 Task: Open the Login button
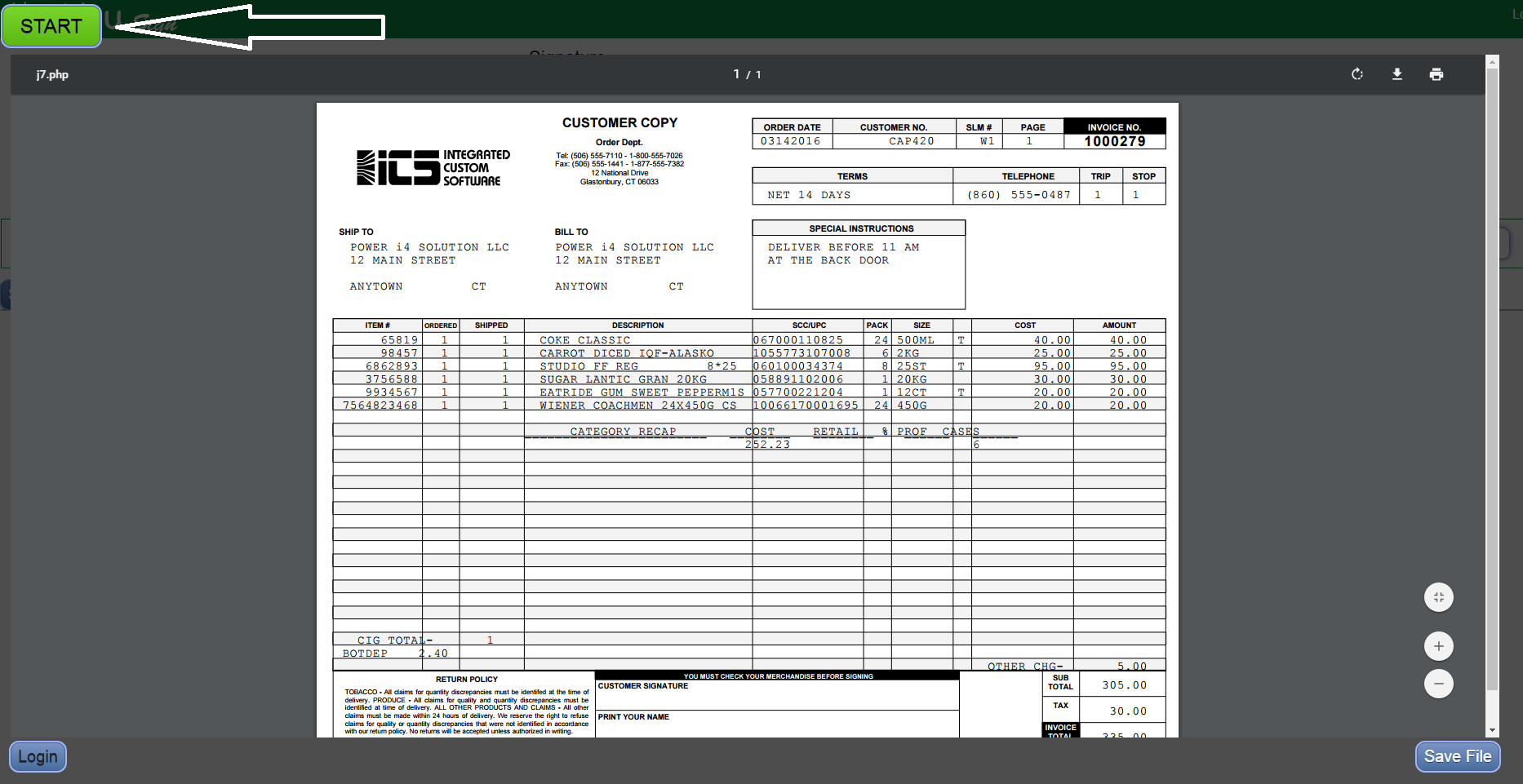pyautogui.click(x=38, y=756)
